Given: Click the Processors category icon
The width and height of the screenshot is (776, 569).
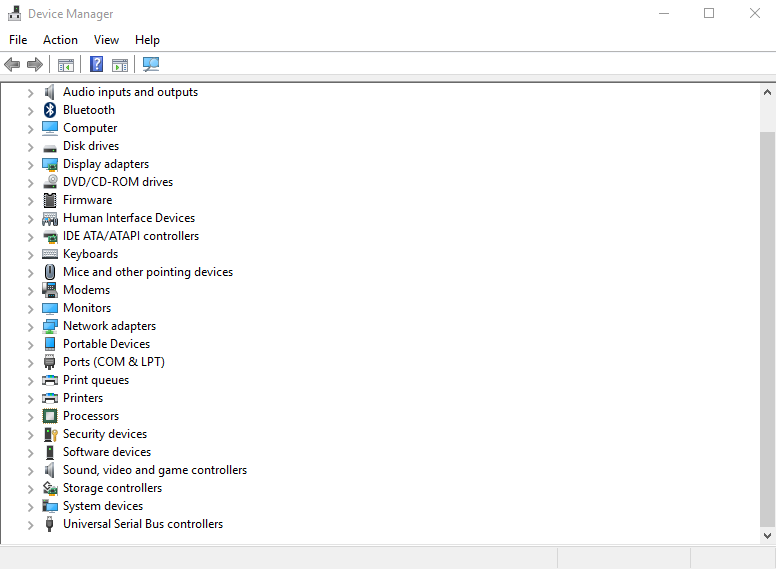Looking at the screenshot, I should pos(50,416).
